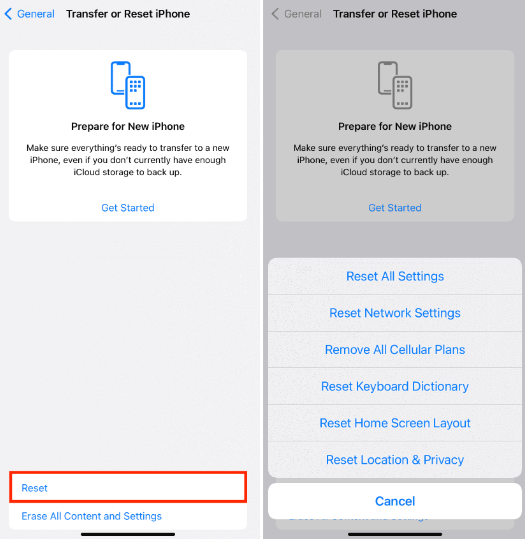Tap Erase All Content and Settings
The height and width of the screenshot is (539, 525).
pyautogui.click(x=91, y=516)
